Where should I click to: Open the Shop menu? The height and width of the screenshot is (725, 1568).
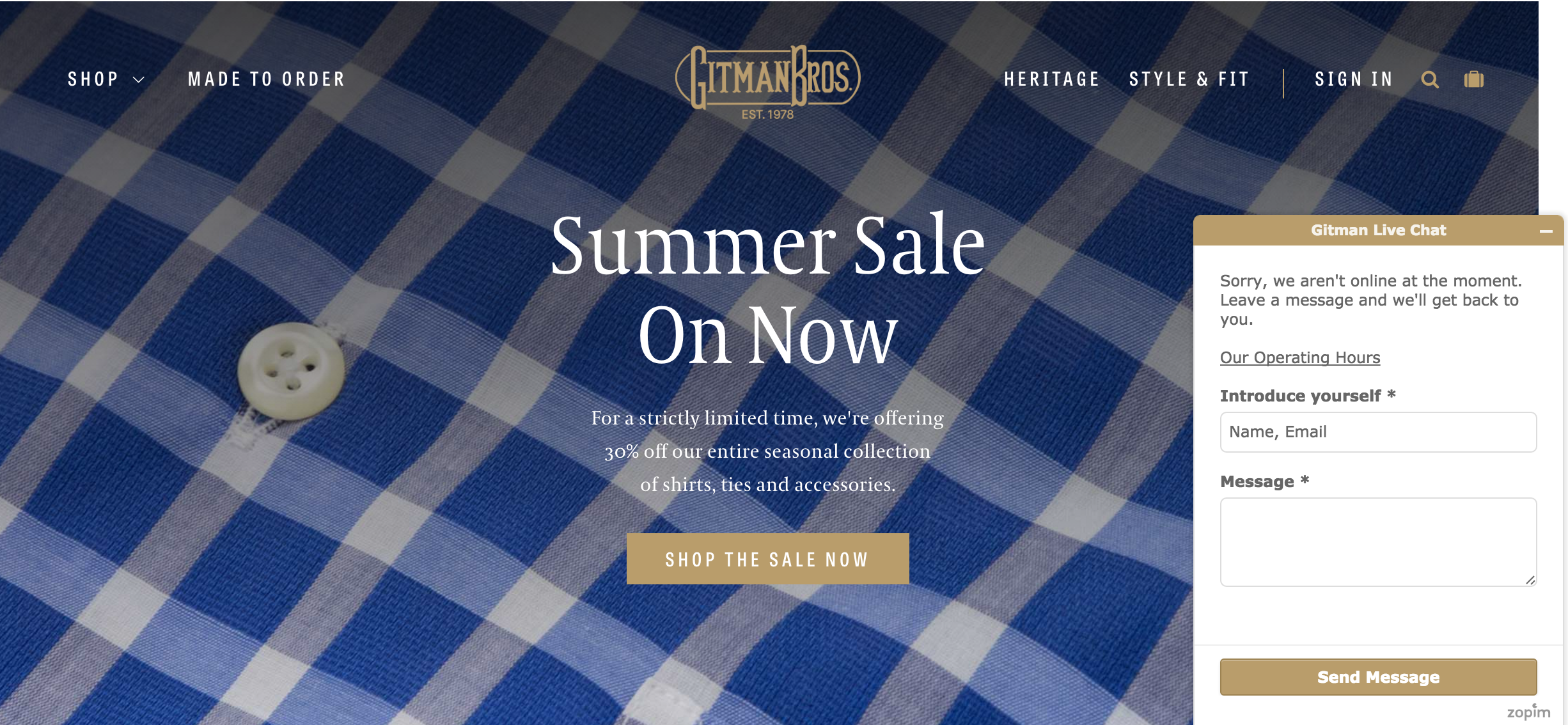[93, 79]
